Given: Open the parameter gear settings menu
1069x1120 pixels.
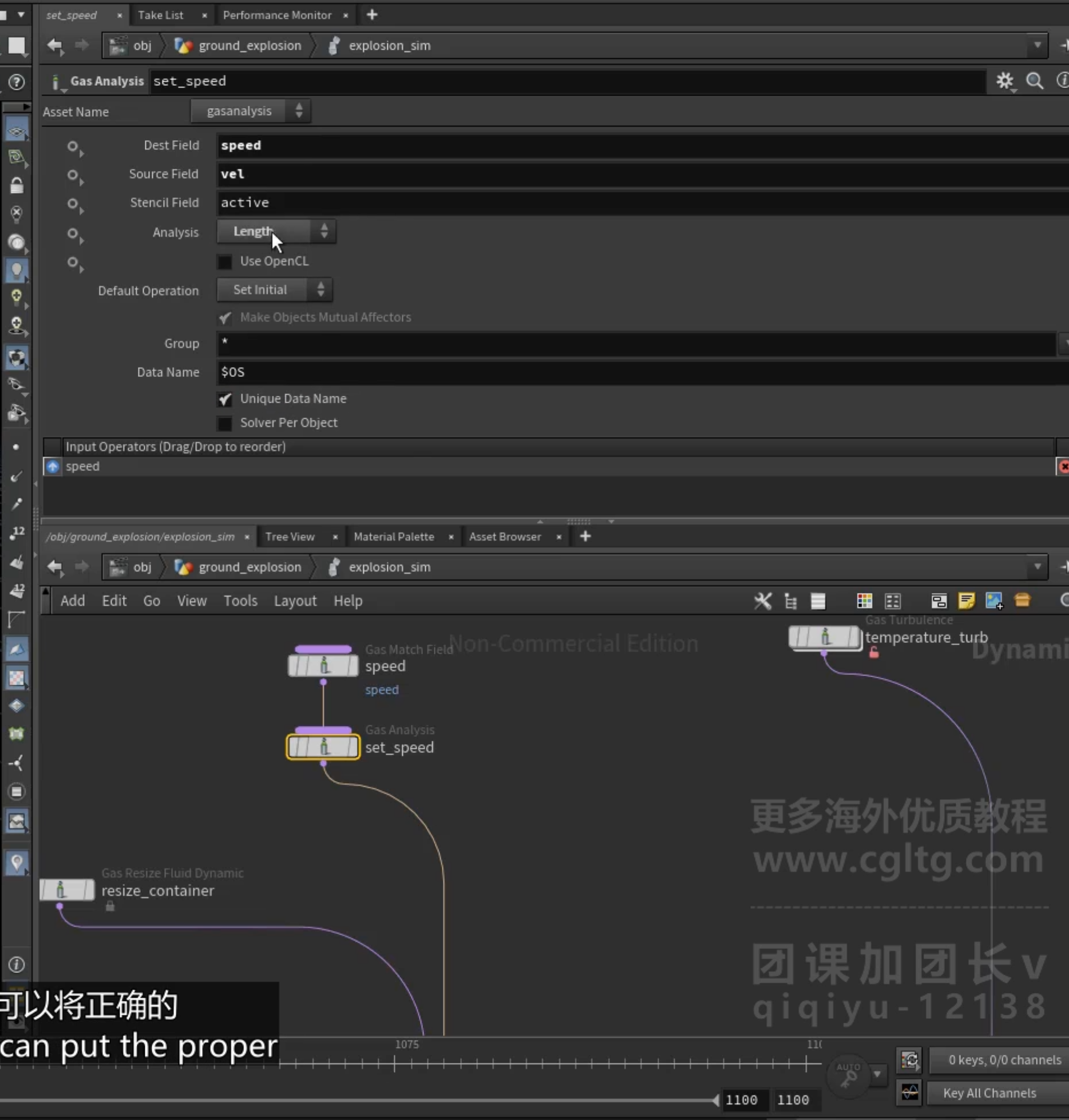Looking at the screenshot, I should 1004,81.
